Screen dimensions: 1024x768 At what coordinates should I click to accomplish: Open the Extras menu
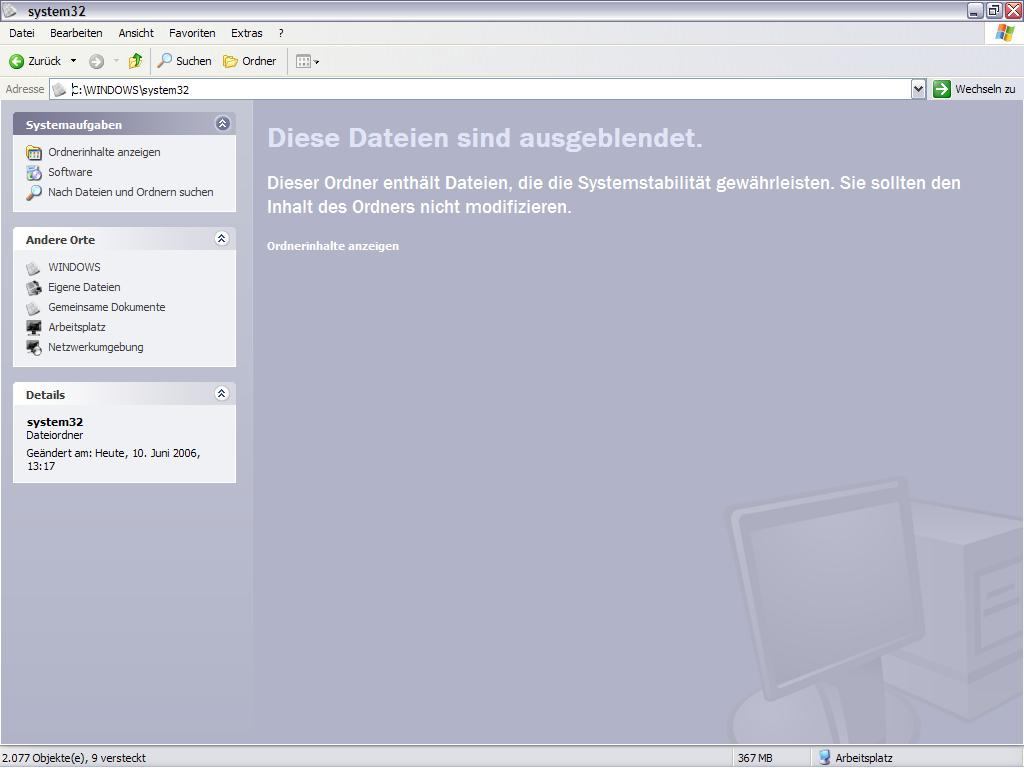(x=246, y=33)
